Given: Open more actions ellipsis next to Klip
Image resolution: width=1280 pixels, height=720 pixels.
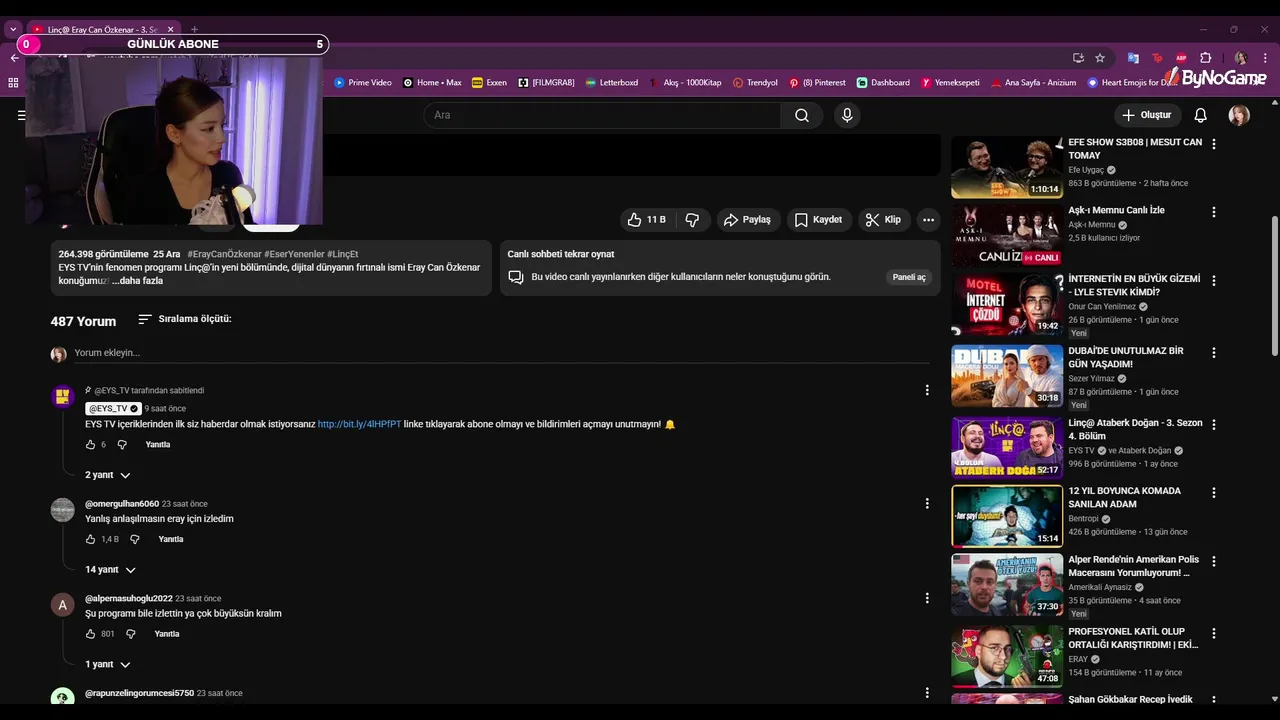Looking at the screenshot, I should [x=928, y=220].
